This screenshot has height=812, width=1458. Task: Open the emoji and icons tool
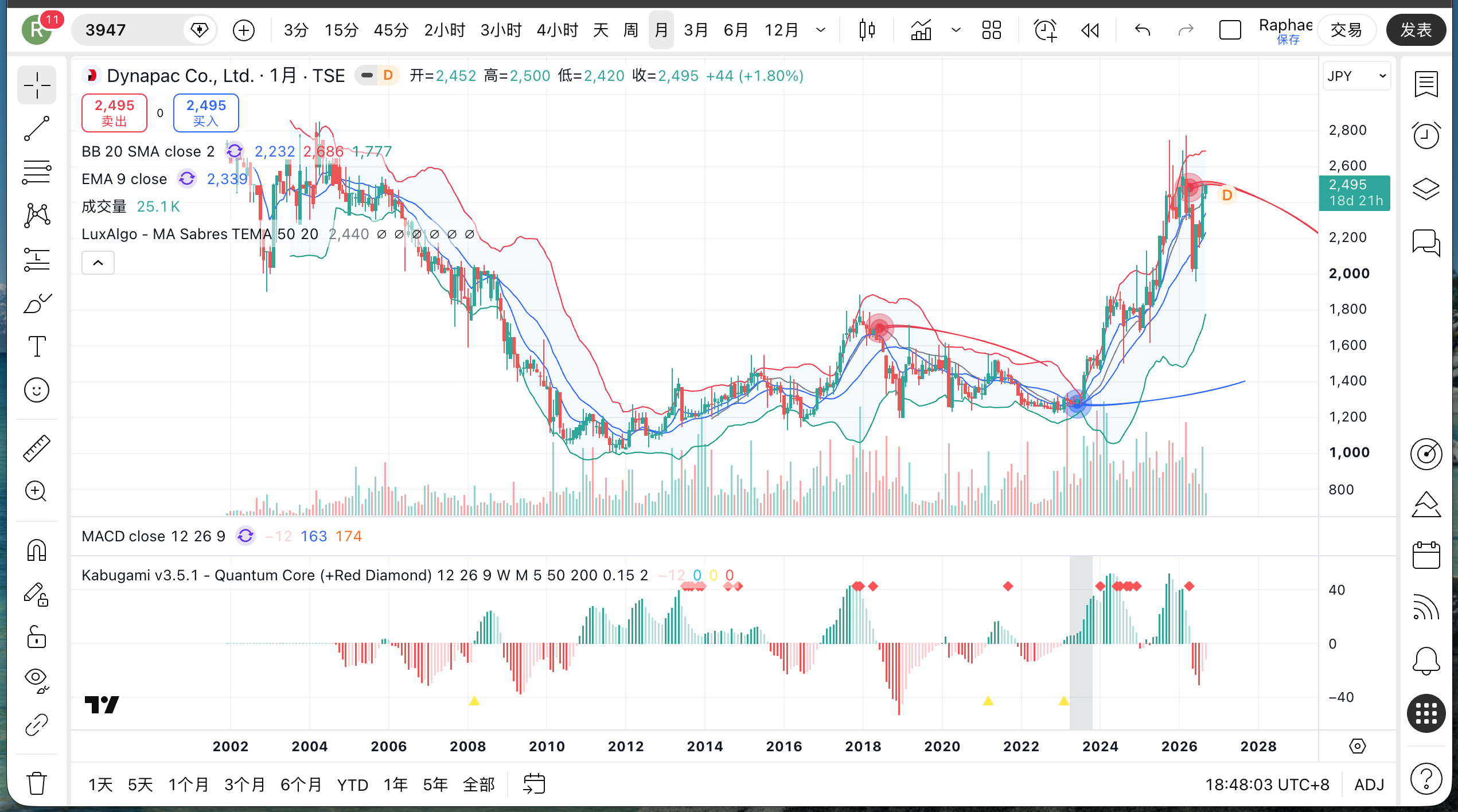click(37, 390)
